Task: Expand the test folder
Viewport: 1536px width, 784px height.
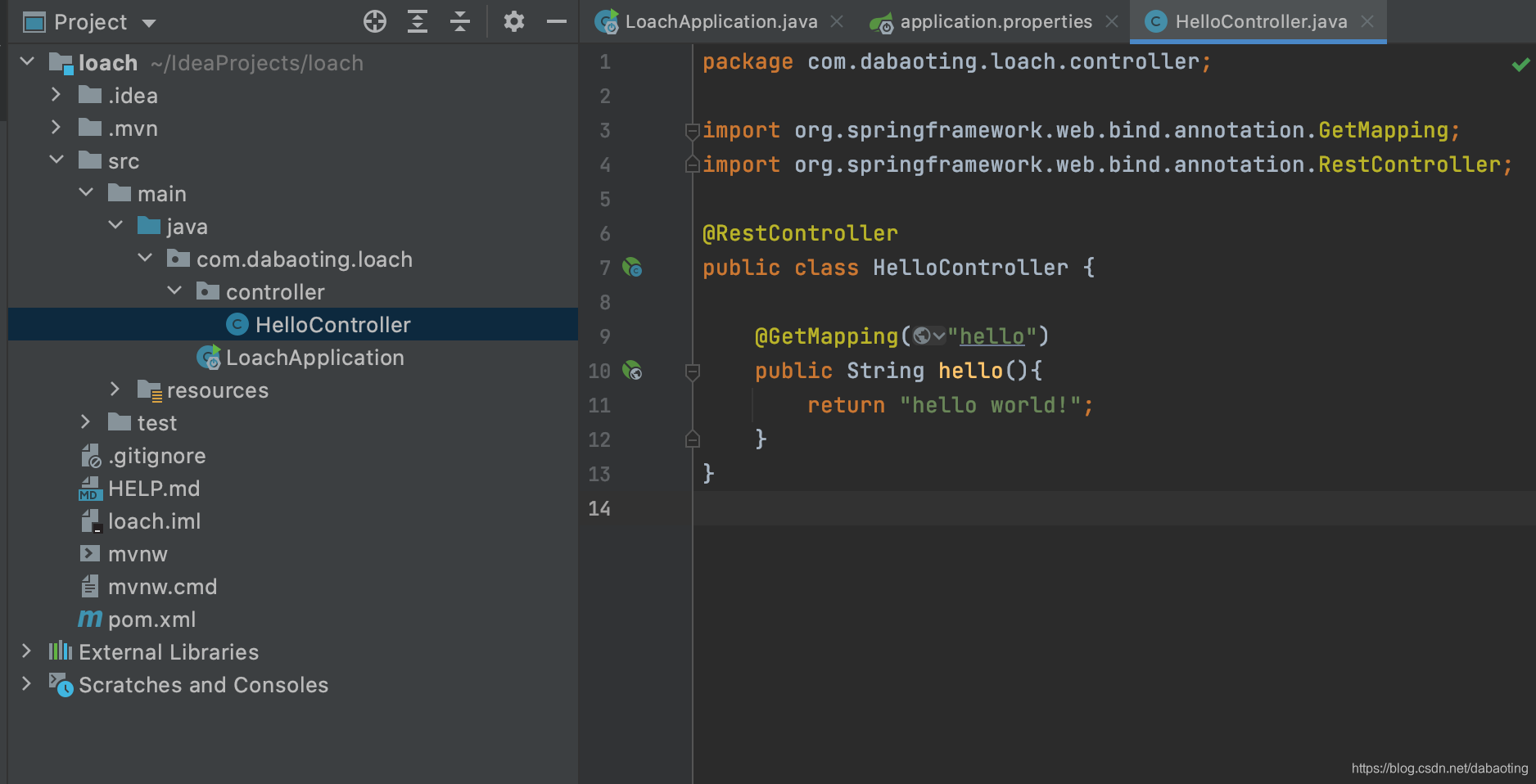Action: (x=85, y=421)
